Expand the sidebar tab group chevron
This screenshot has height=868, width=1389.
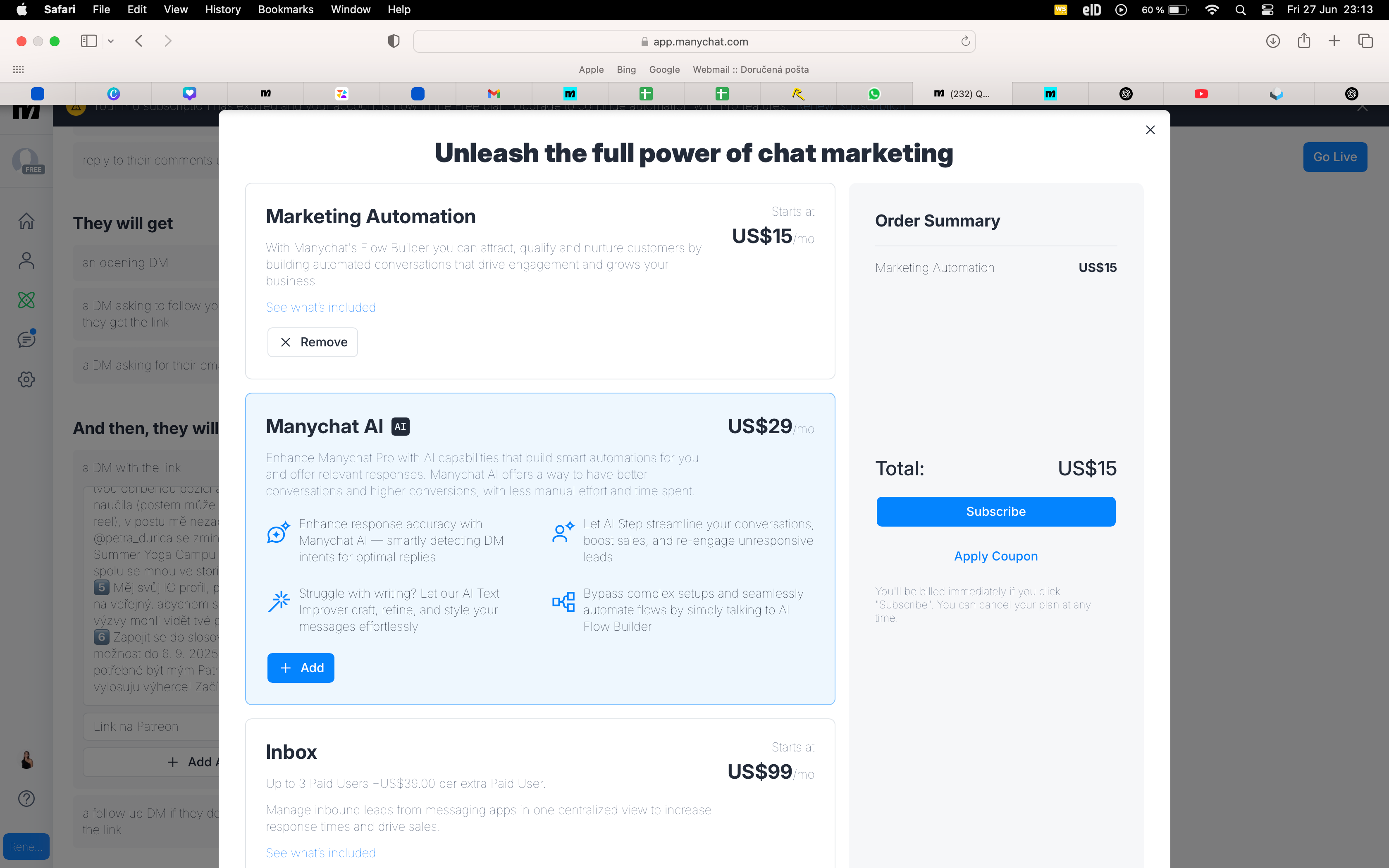pyautogui.click(x=111, y=41)
